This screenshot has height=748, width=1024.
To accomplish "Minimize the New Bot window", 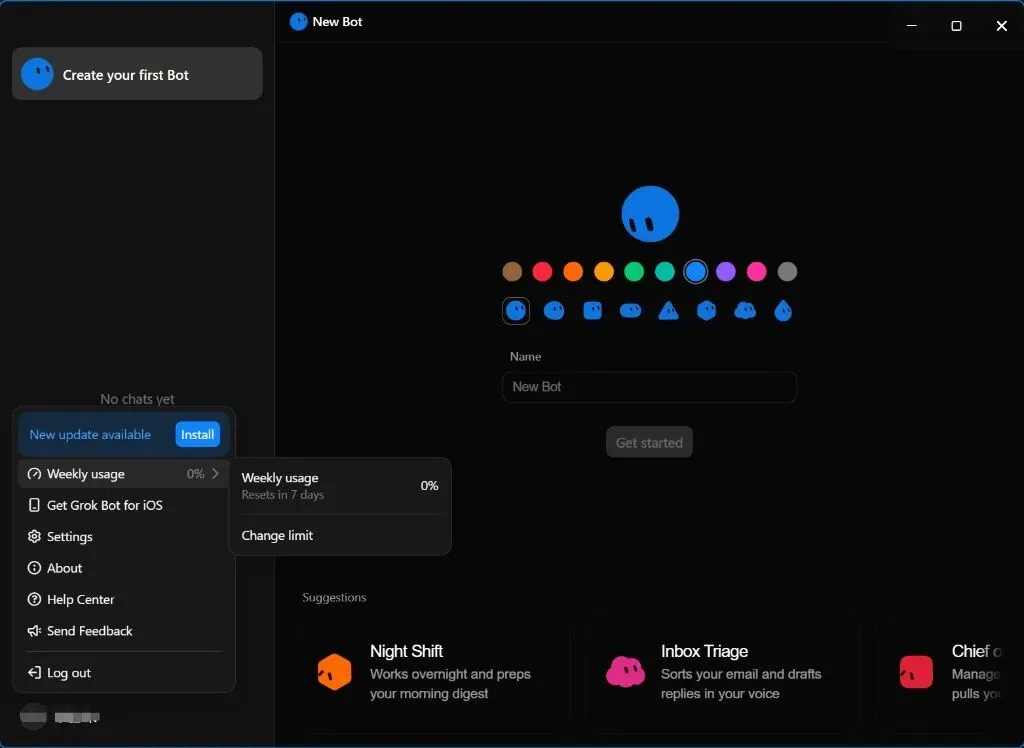I will (x=912, y=25).
